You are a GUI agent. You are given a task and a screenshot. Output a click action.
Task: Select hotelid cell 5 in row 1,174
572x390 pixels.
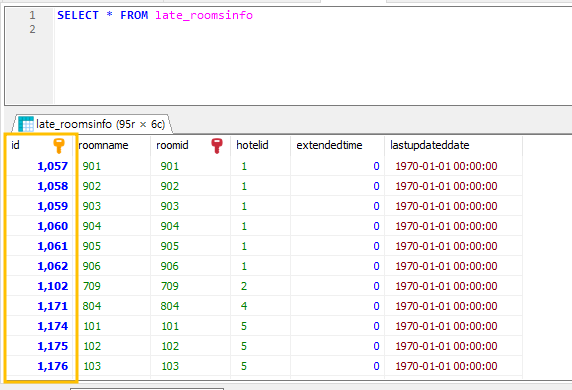[x=260, y=326]
